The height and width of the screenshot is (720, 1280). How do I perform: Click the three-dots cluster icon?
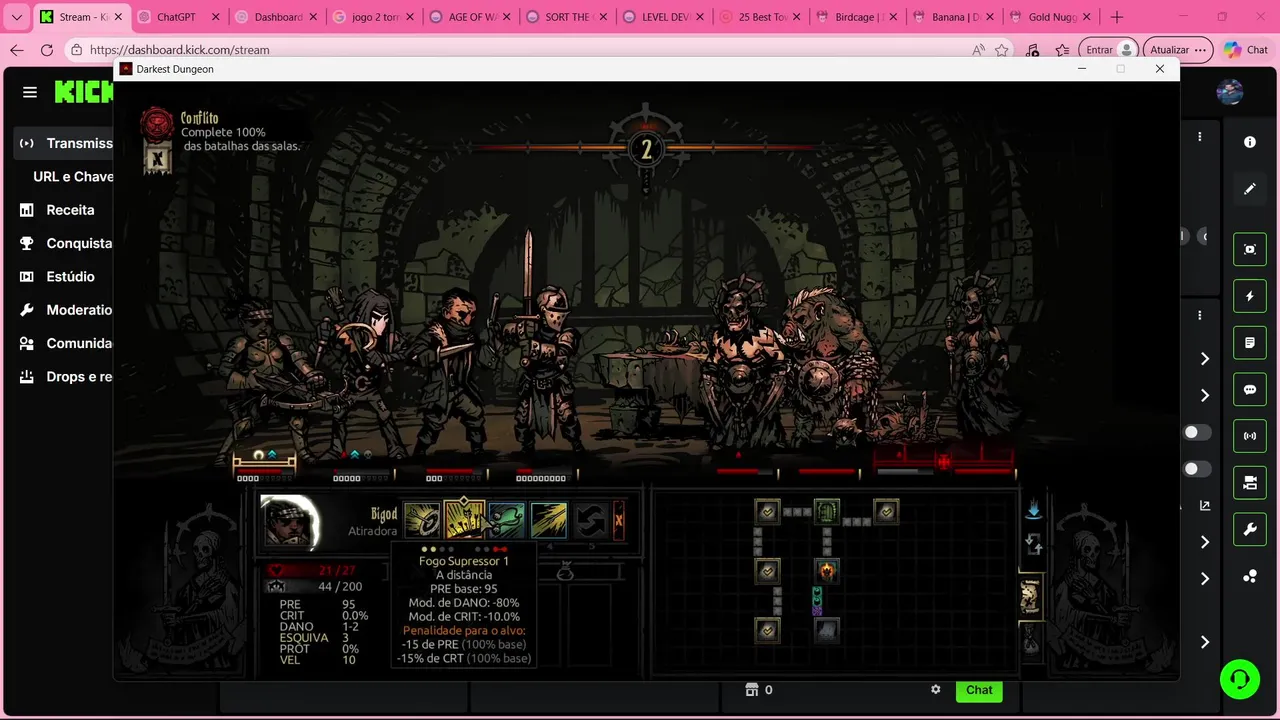1250,577
